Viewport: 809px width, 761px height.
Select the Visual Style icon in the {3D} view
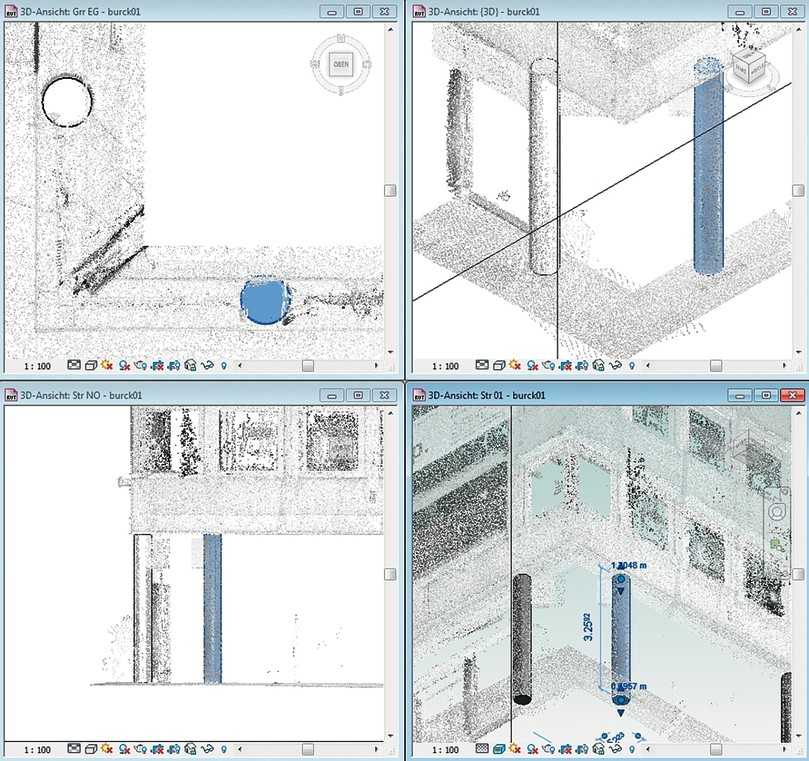tap(499, 363)
